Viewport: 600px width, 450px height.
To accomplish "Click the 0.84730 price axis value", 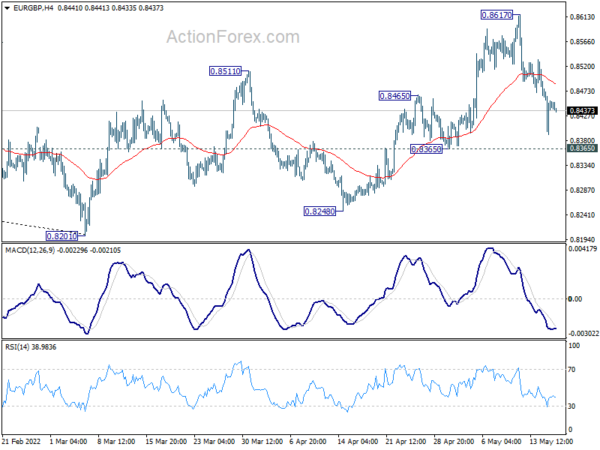I will tap(582, 91).
